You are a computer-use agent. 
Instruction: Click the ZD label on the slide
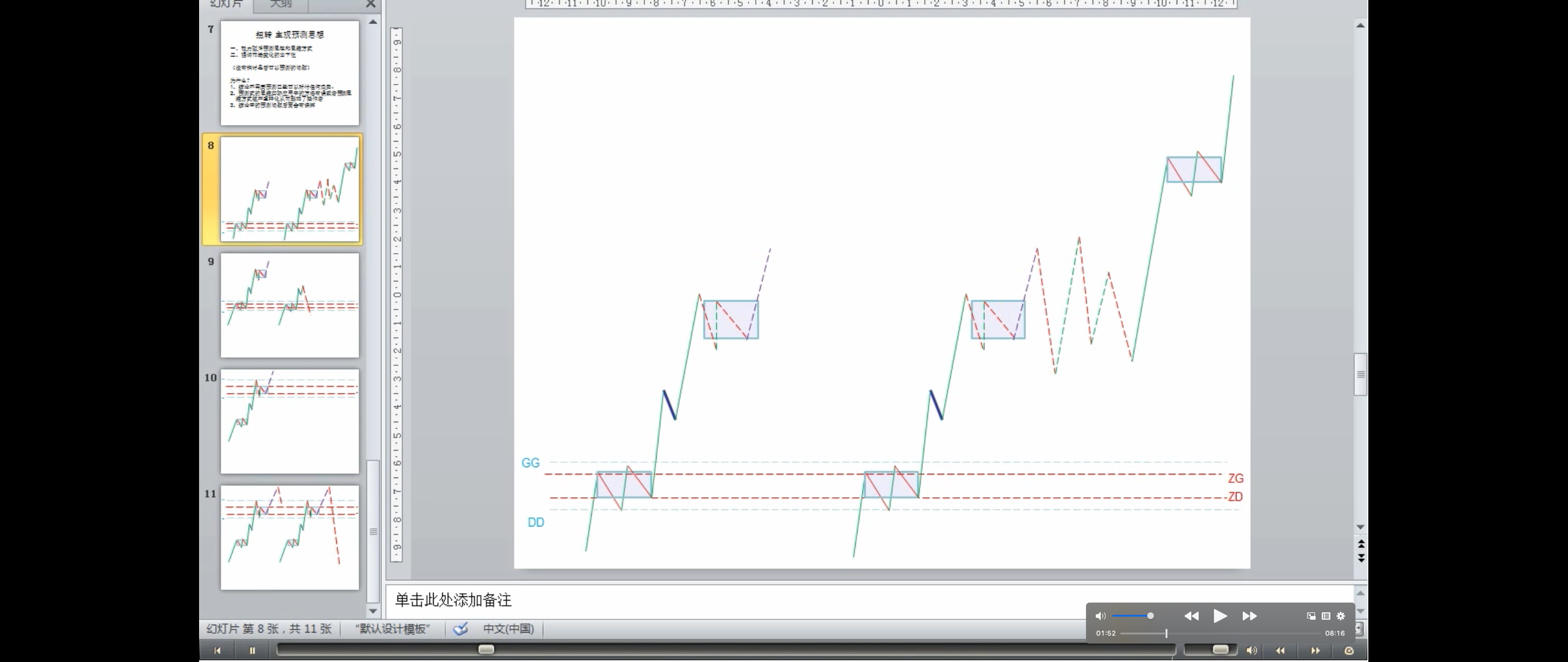click(1235, 496)
